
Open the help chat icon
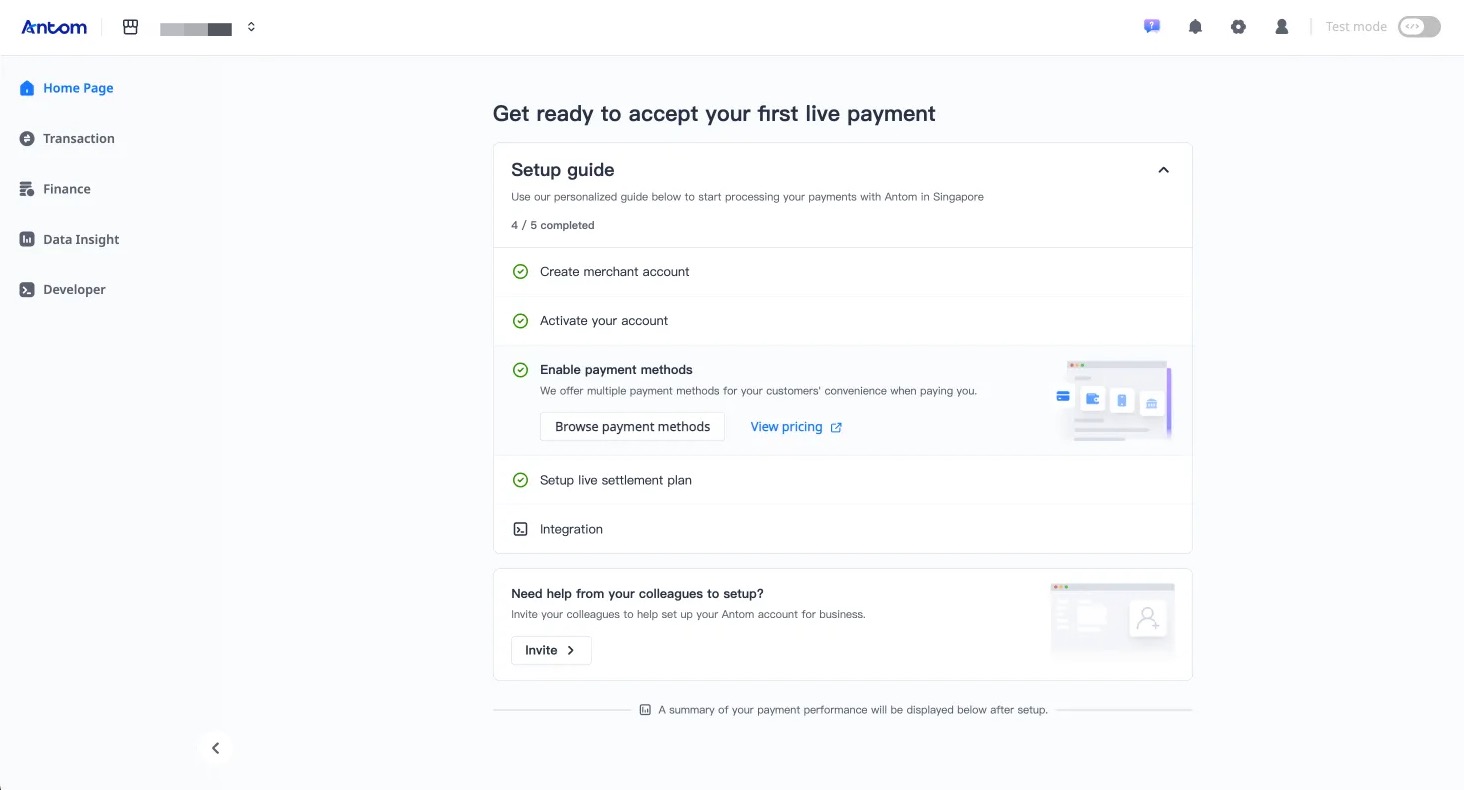point(1152,27)
